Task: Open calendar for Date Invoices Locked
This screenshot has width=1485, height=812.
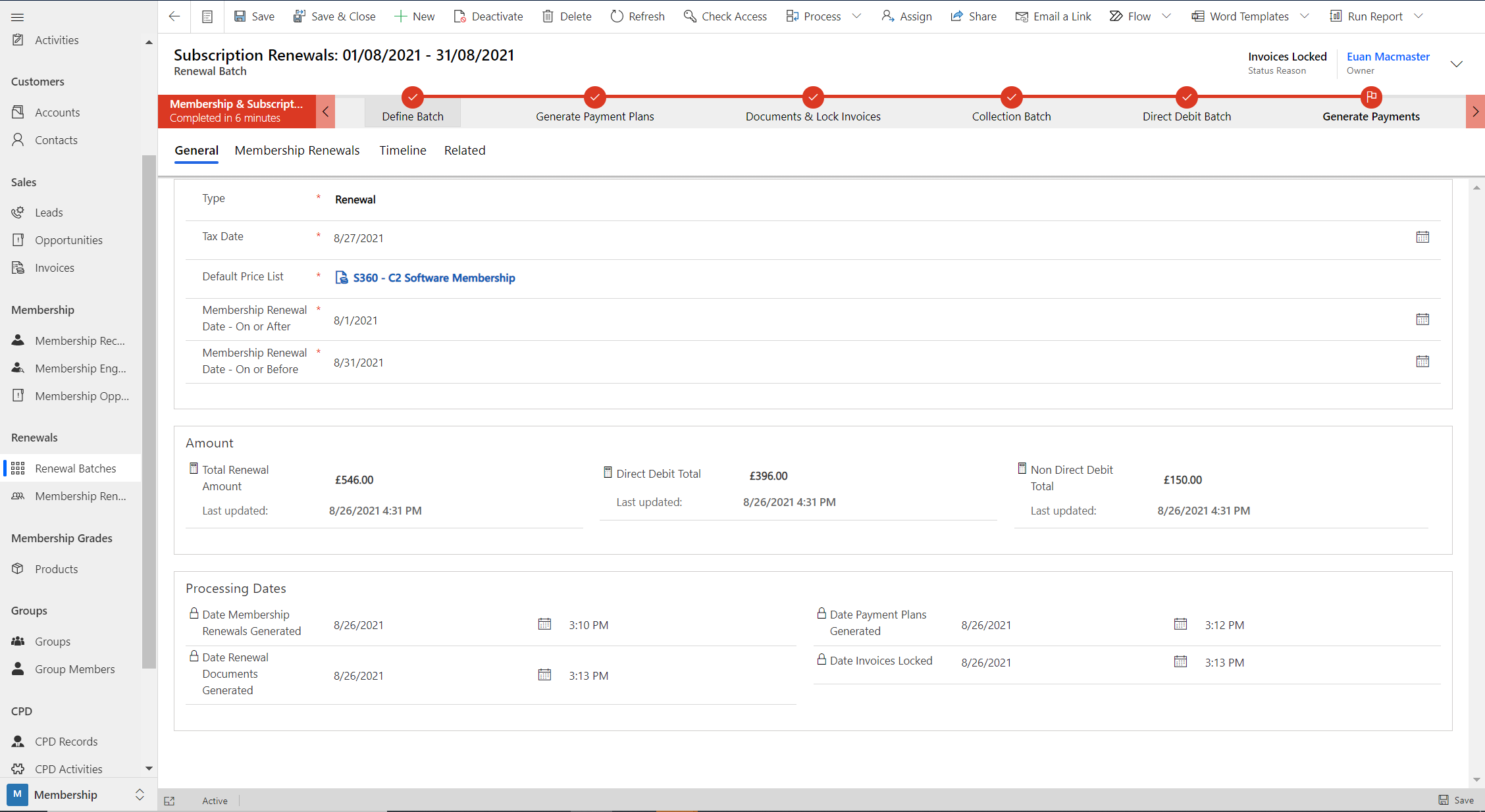Action: 1180,661
